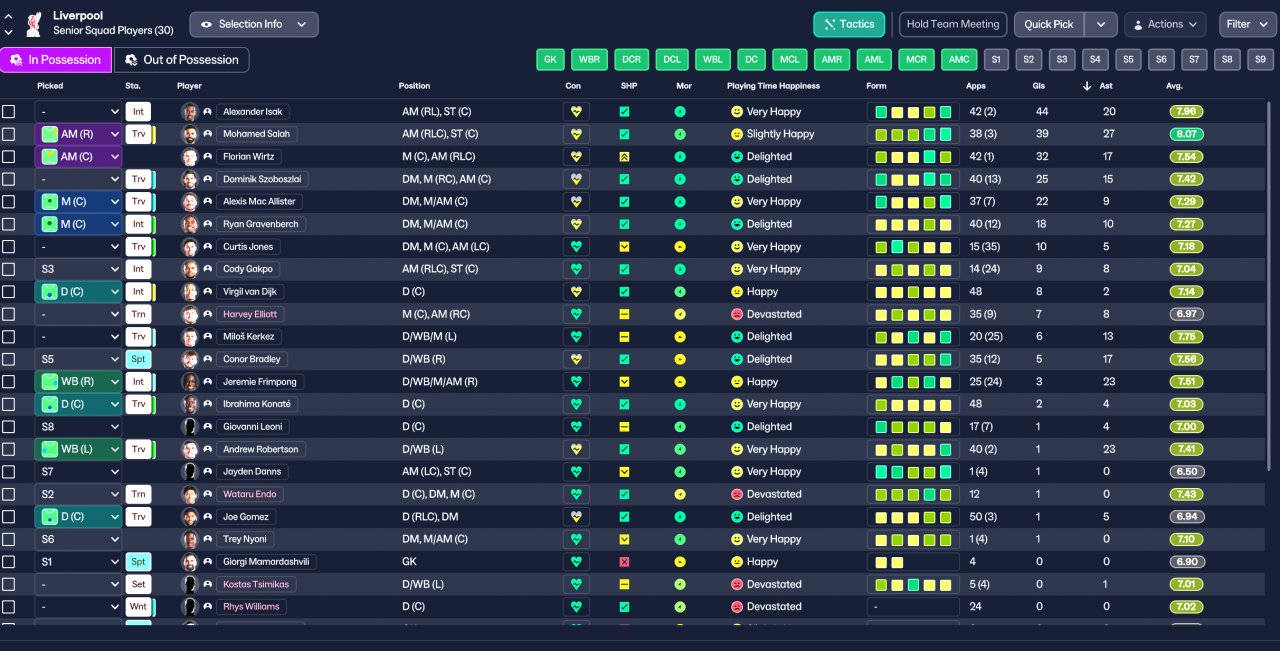
Task: Tick the checkbox for Curtis Jones
Action: click(9, 247)
